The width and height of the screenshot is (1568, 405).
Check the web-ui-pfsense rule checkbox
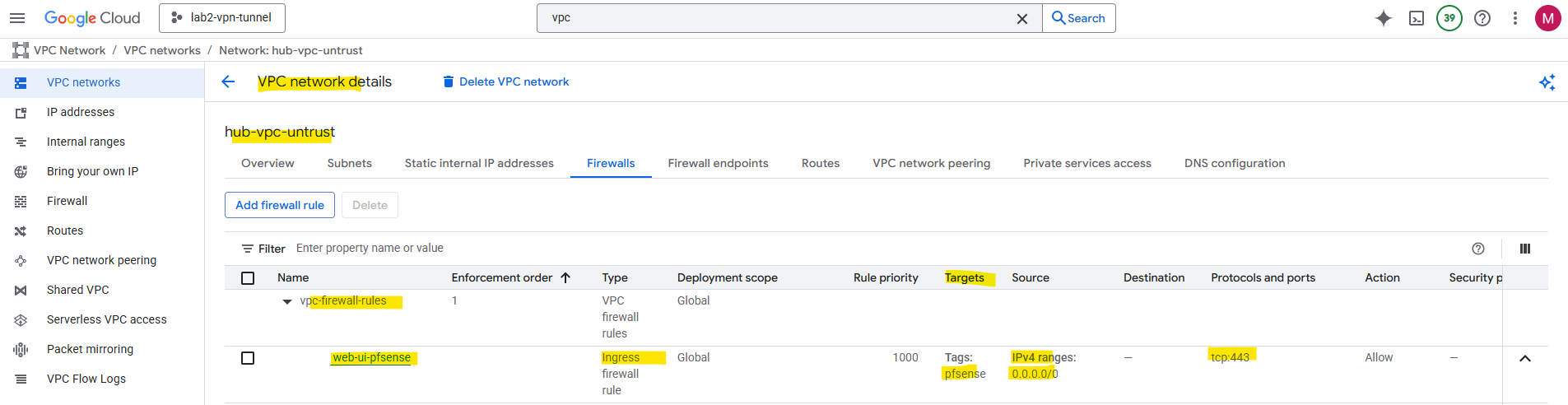pos(248,358)
